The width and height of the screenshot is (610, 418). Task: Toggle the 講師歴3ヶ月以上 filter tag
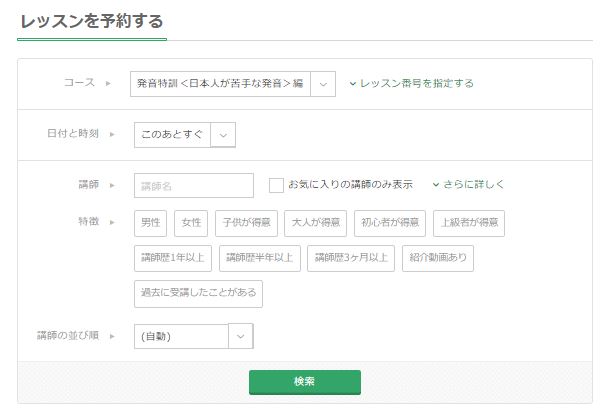351,258
